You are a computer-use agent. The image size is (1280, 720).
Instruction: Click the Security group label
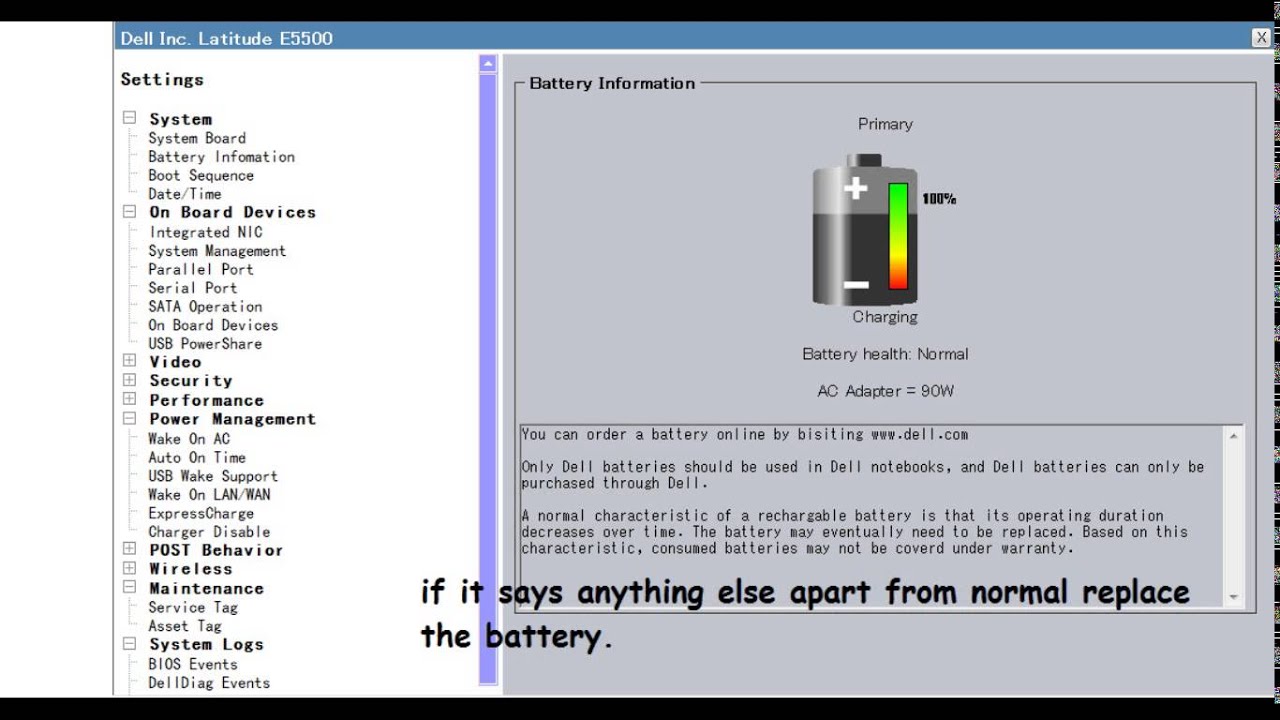pos(191,381)
